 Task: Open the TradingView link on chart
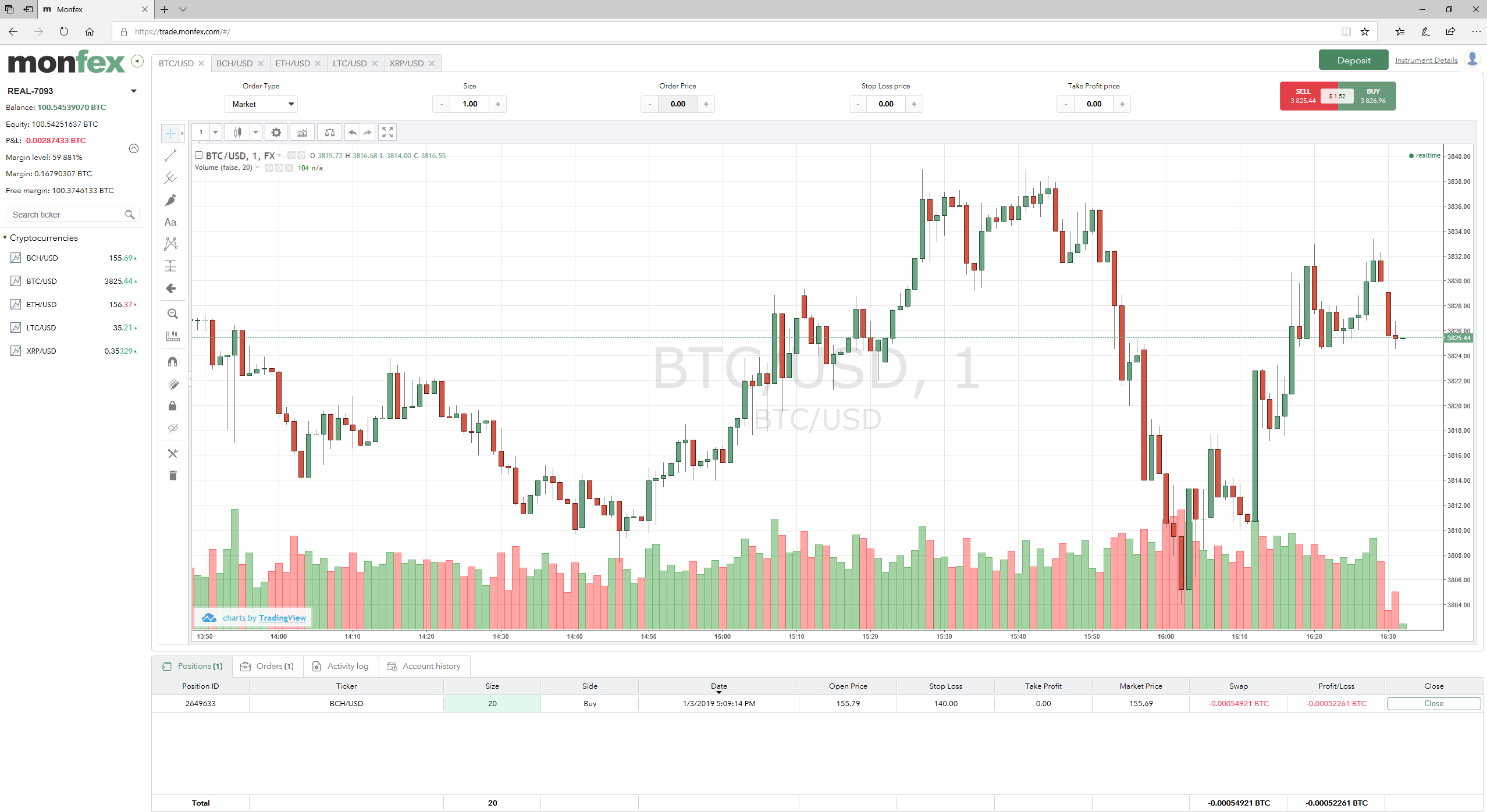(x=282, y=618)
